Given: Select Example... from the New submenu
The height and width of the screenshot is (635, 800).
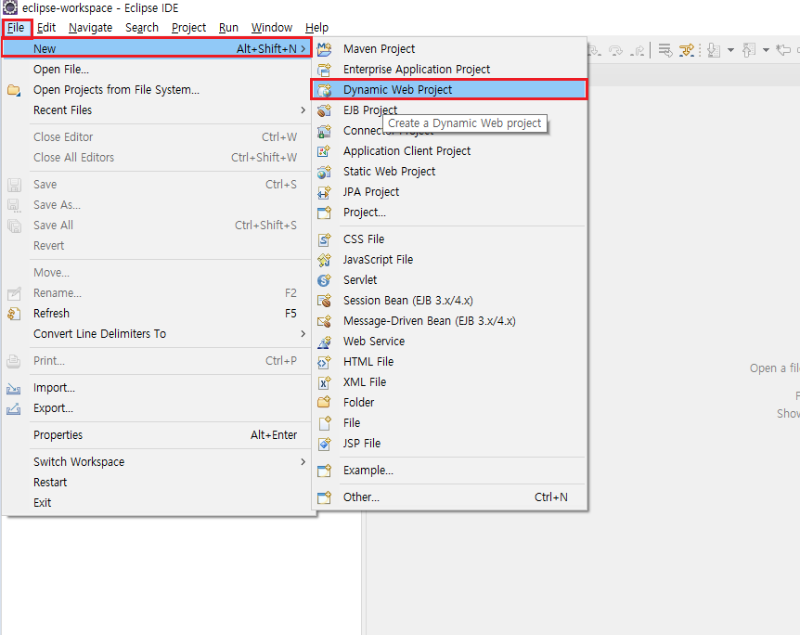Looking at the screenshot, I should tap(449, 470).
